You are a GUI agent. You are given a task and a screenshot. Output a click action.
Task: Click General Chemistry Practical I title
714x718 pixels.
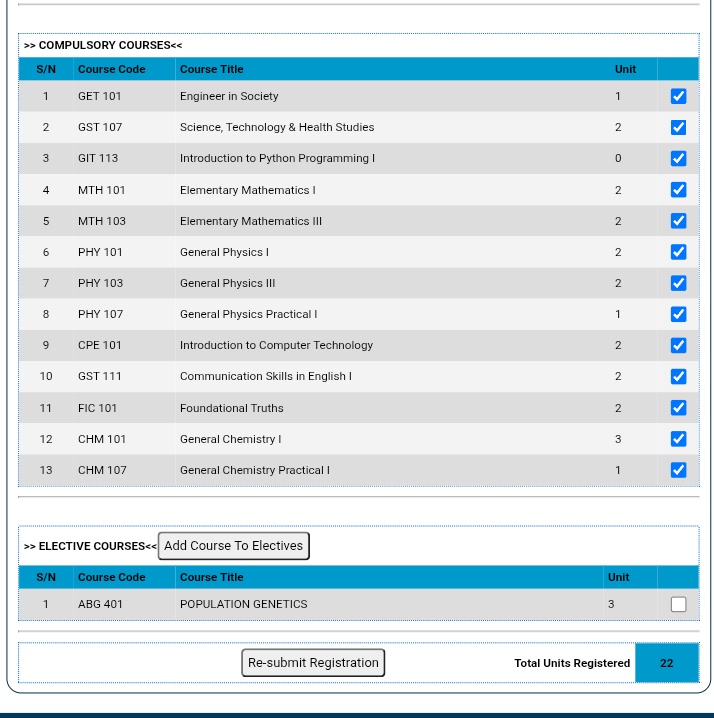tap(255, 470)
